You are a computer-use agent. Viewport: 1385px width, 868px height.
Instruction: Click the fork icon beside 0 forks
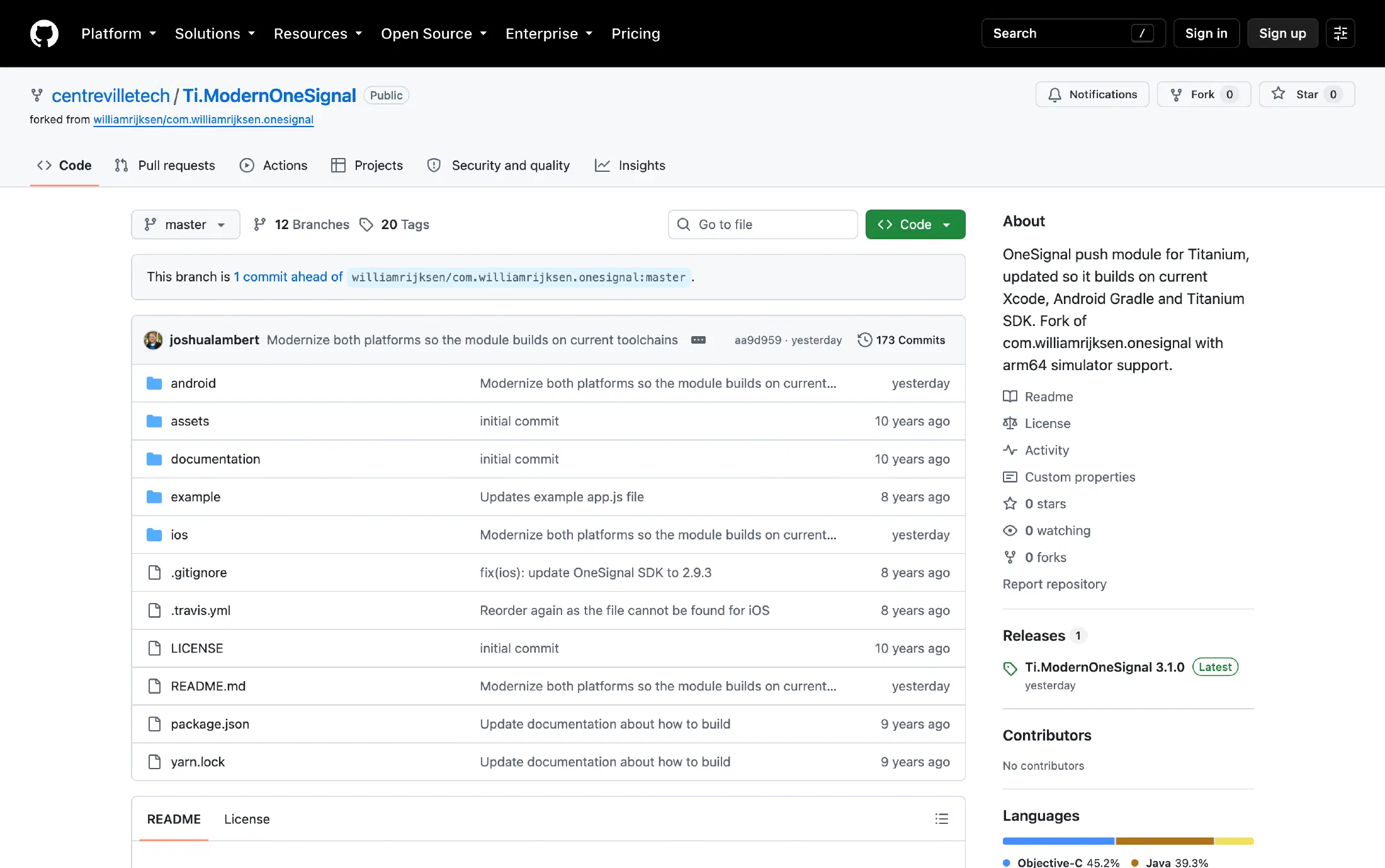click(x=1010, y=557)
